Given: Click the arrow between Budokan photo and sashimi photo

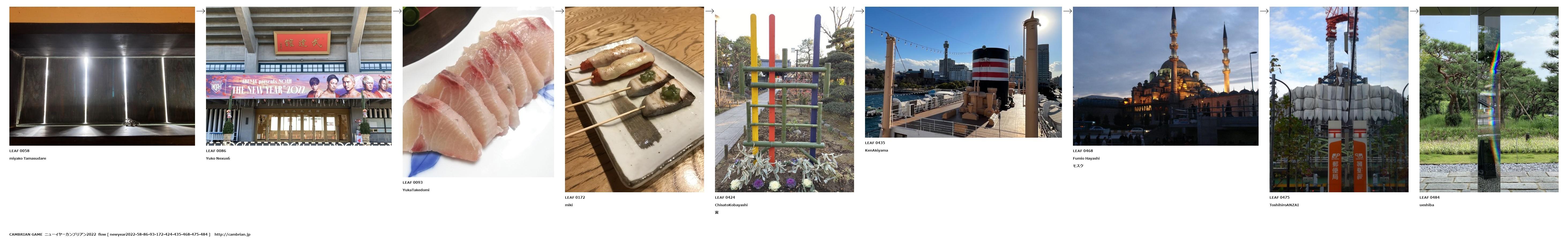Looking at the screenshot, I should 397,10.
